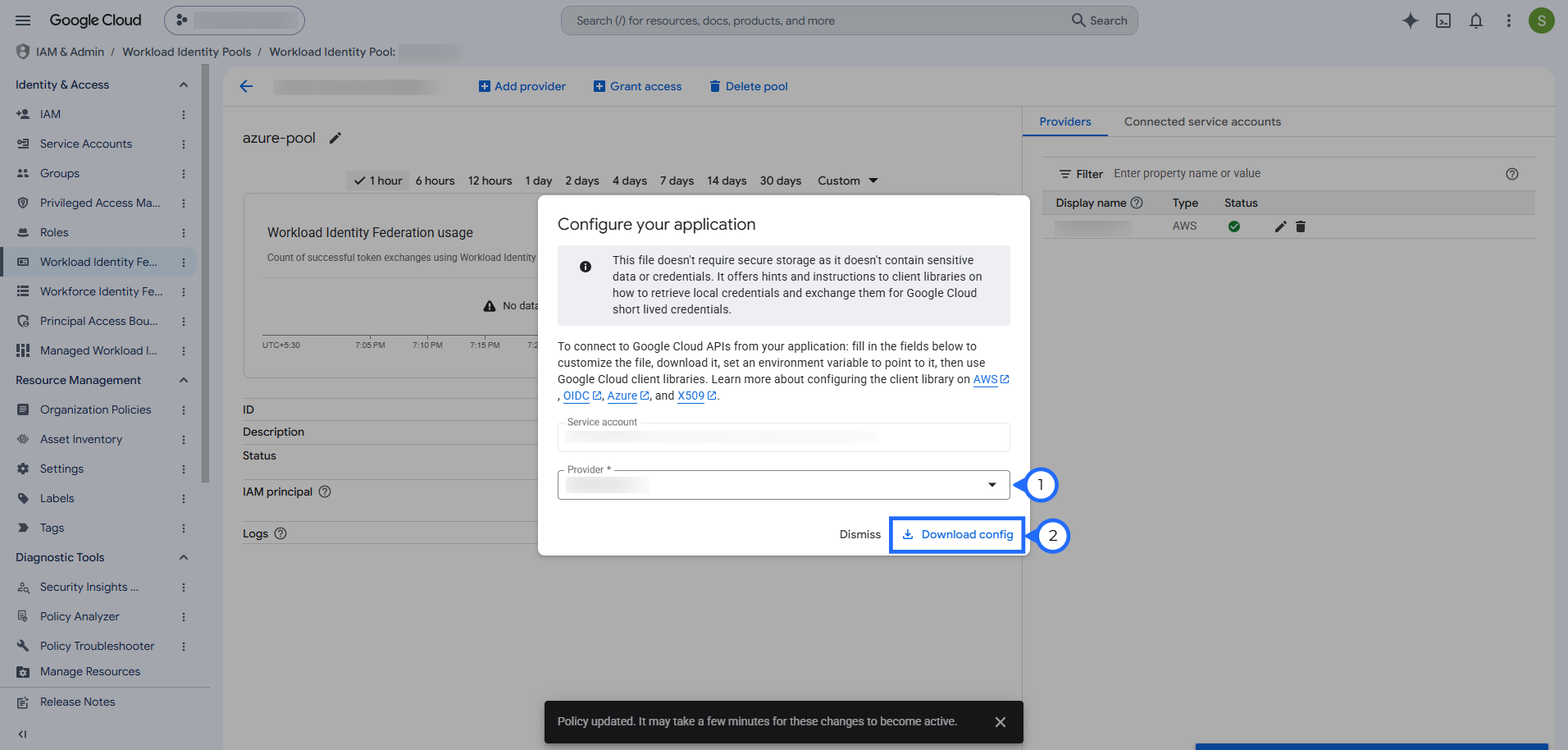The image size is (1568, 750).
Task: Open Gemini AI assistant sparkle icon
Action: (1410, 21)
